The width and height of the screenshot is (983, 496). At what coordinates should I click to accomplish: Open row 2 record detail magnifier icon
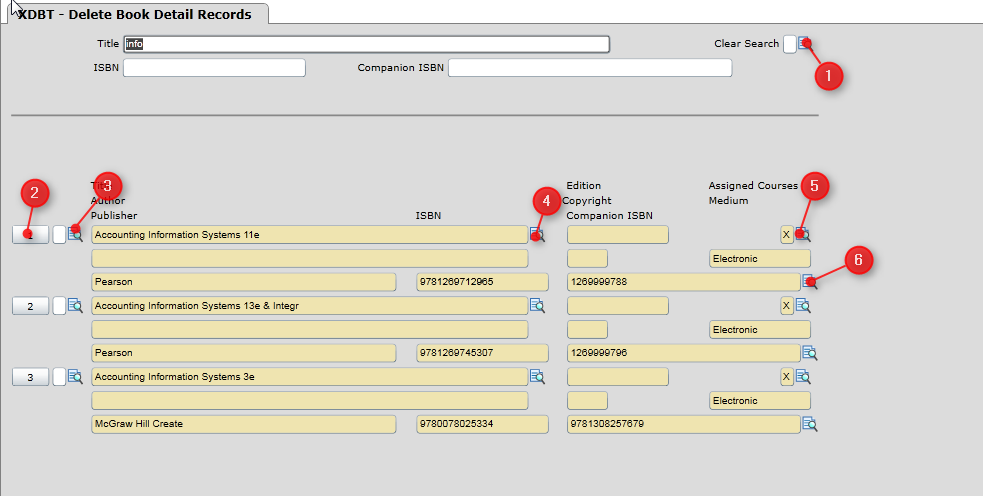(75, 306)
